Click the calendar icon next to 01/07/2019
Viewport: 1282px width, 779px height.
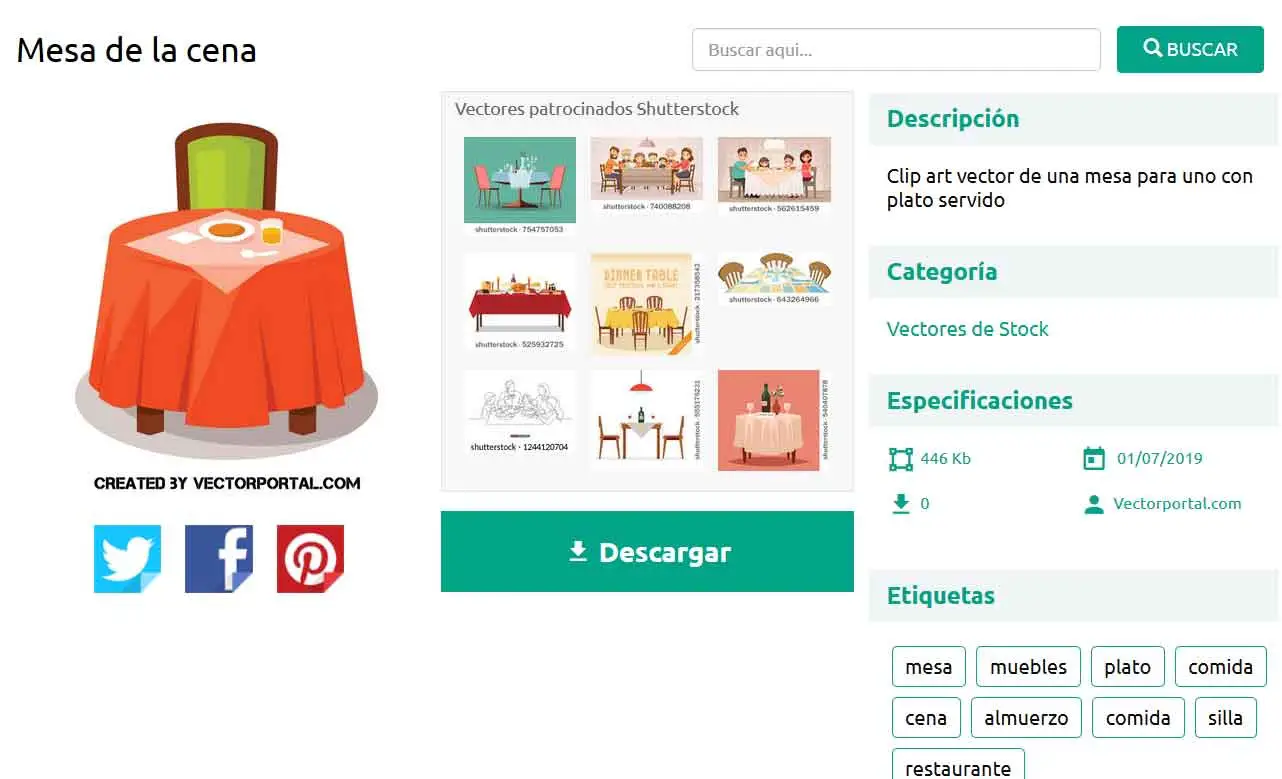click(1094, 459)
